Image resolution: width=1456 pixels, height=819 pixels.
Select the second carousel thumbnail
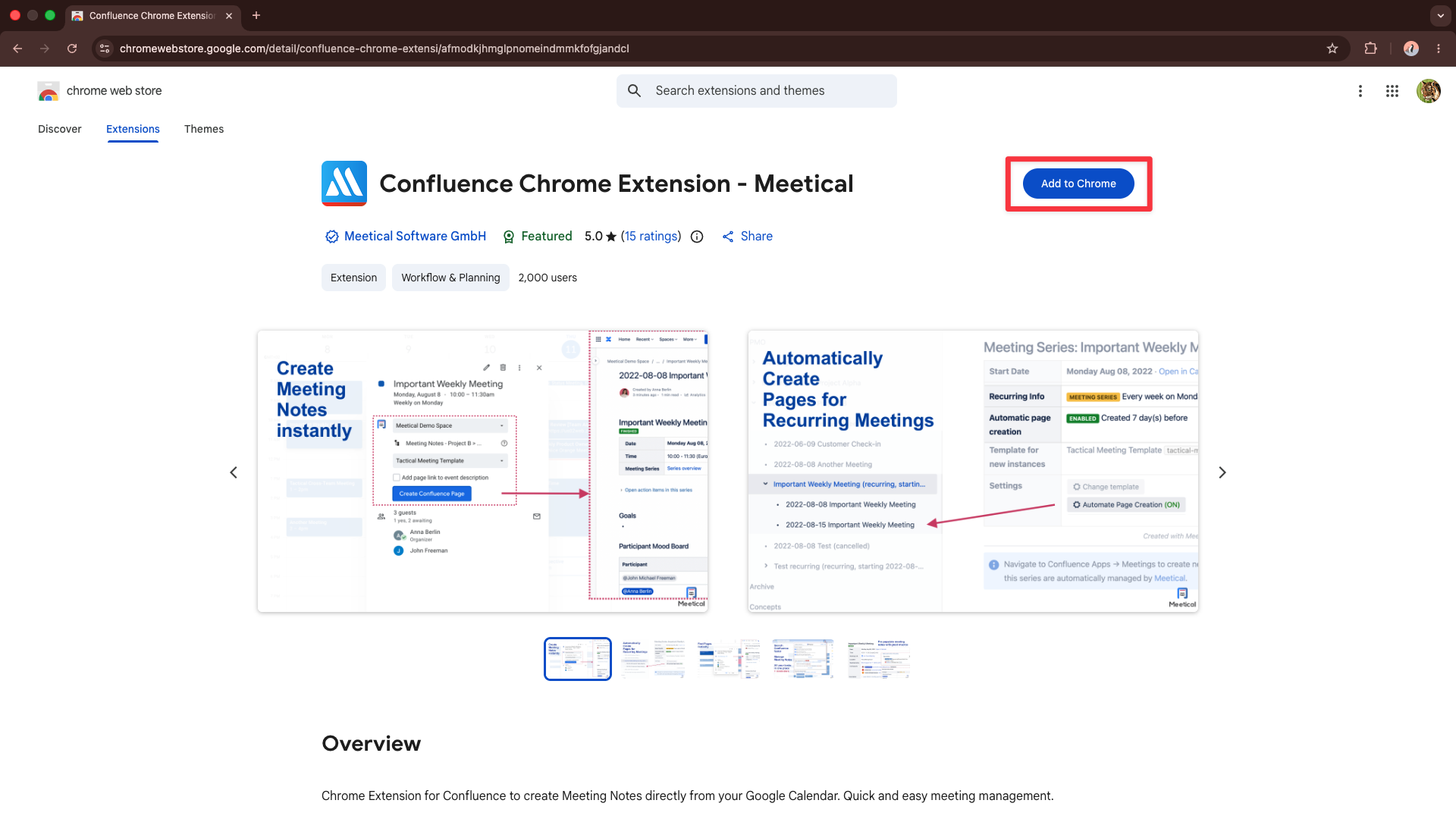pos(654,659)
